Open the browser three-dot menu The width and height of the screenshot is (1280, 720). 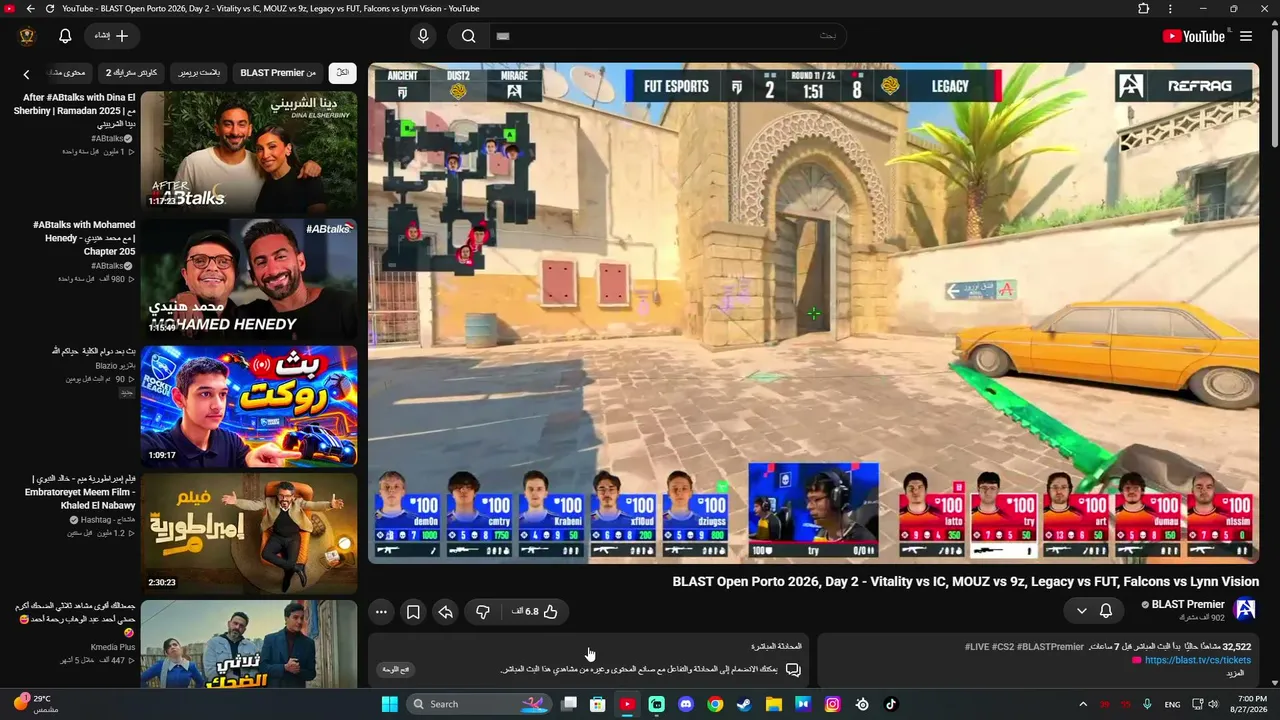1170,9
